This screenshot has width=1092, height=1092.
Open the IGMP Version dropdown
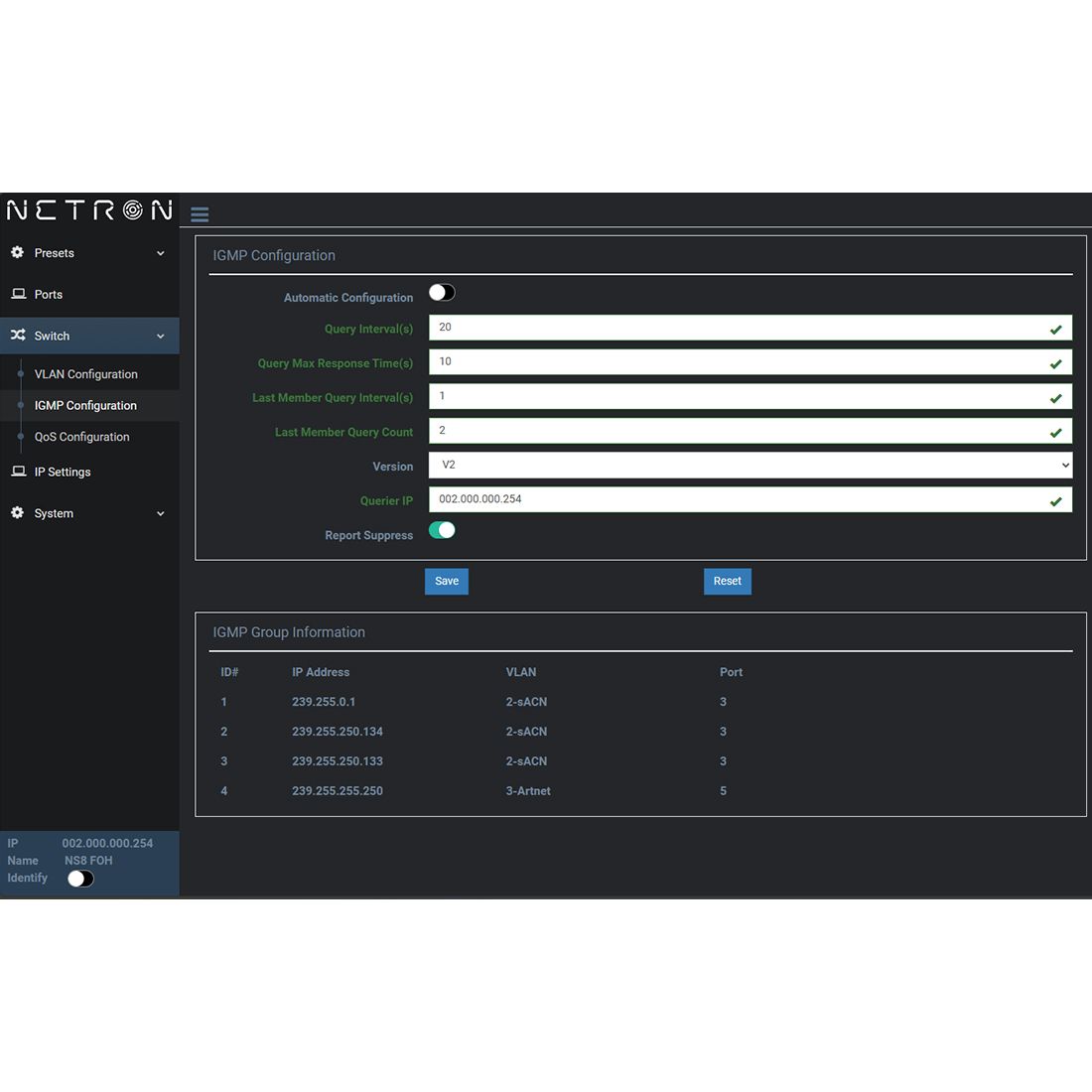[x=750, y=465]
